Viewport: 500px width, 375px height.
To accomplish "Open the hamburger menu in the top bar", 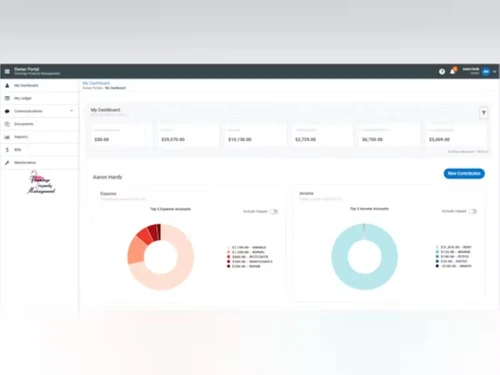I will click(x=7, y=71).
